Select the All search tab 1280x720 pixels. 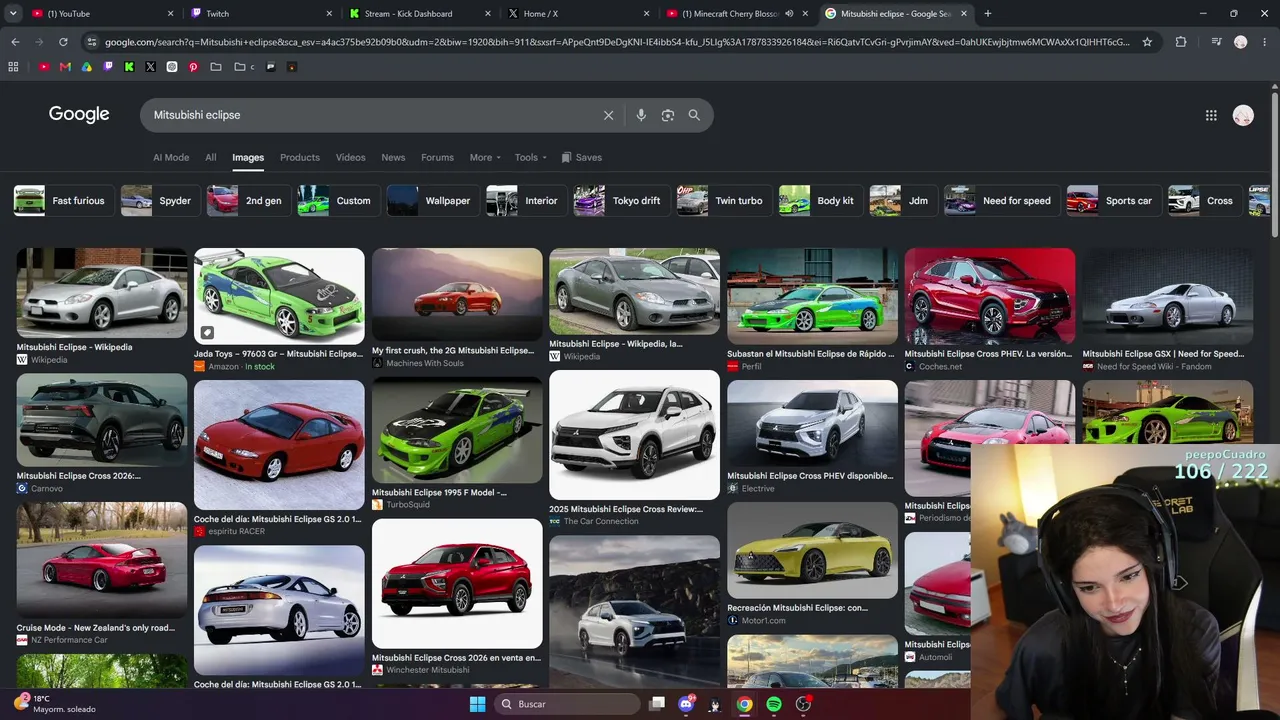coord(211,157)
